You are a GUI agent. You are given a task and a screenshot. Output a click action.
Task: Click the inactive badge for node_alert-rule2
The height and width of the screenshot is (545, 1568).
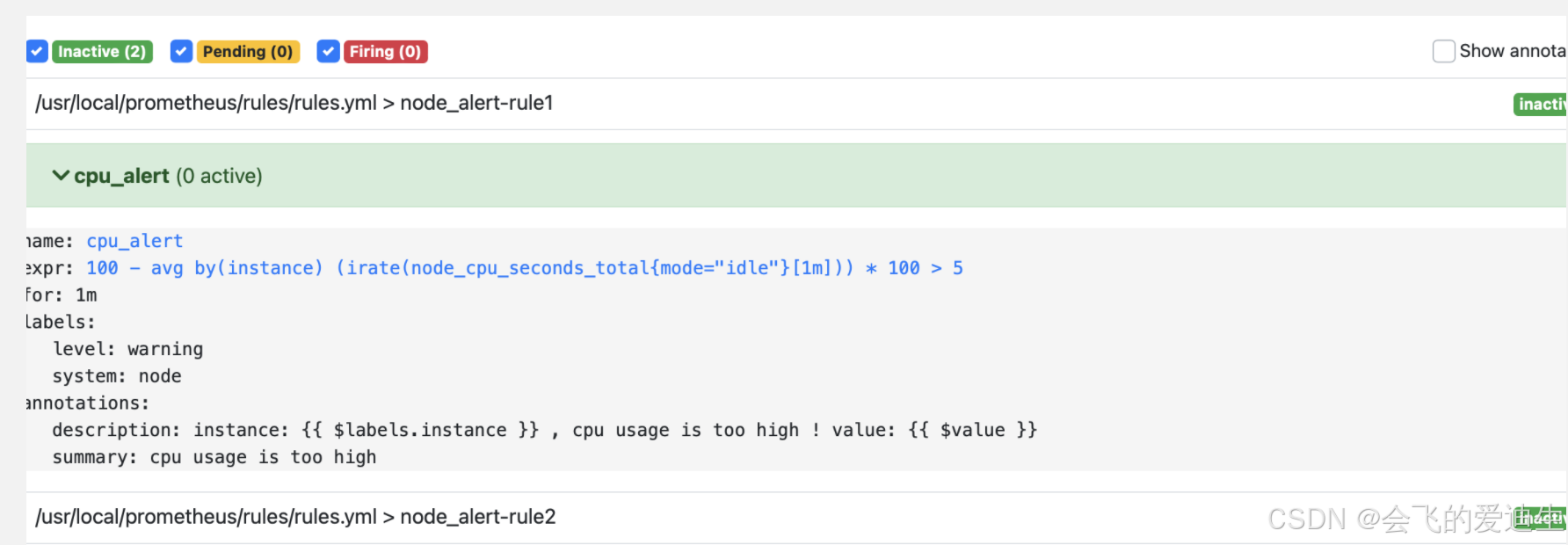pyautogui.click(x=1541, y=519)
